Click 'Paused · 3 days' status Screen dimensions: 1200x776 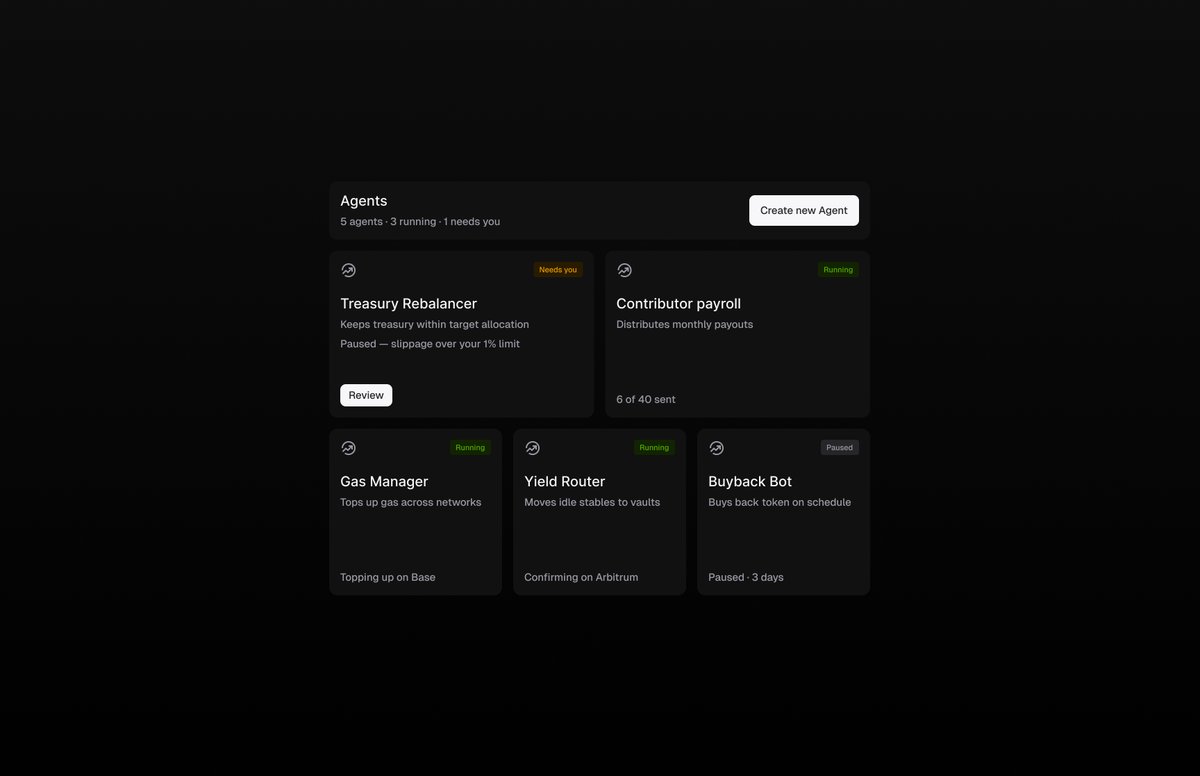(746, 577)
